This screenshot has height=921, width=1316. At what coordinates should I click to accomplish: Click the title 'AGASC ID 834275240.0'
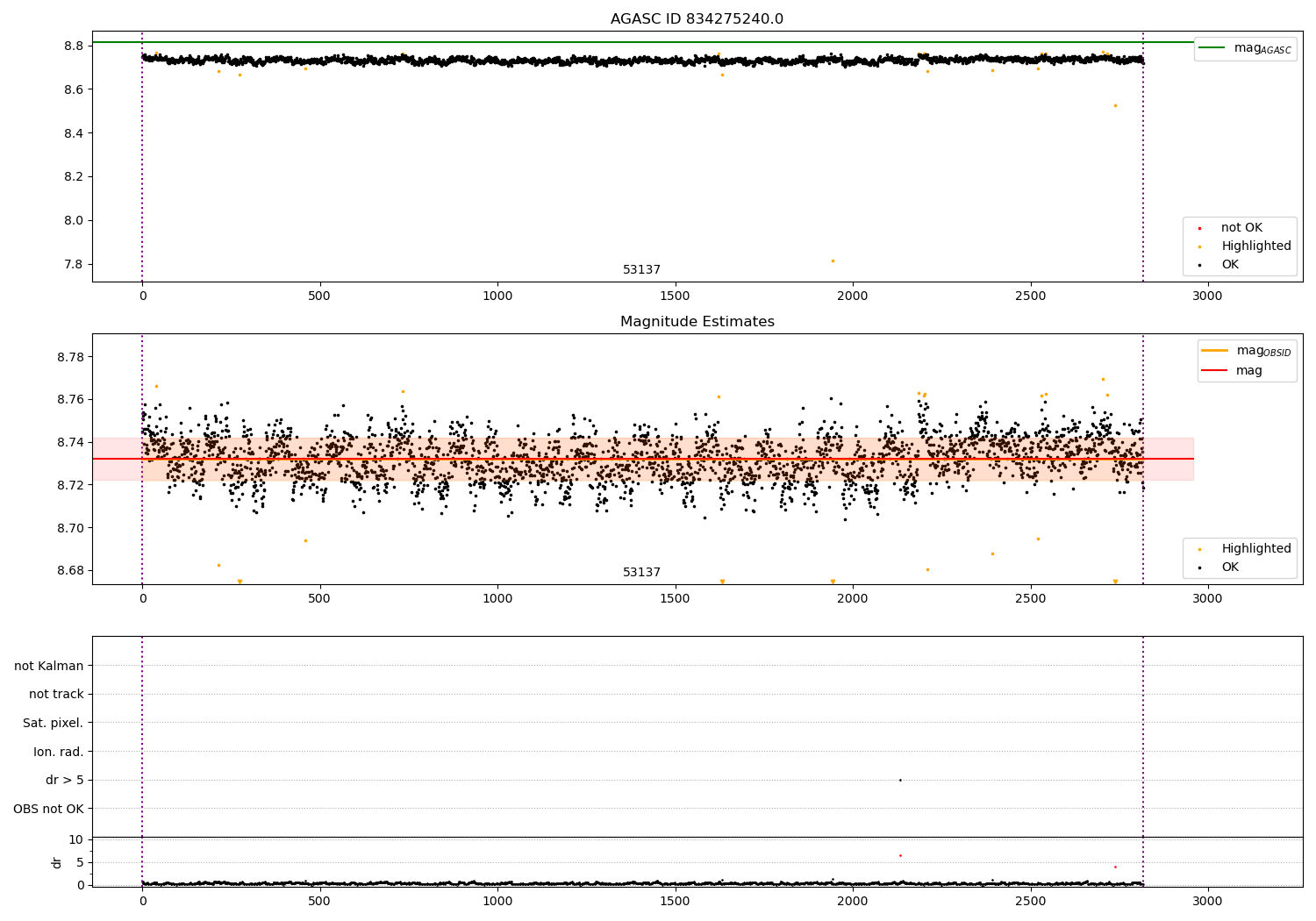point(697,19)
